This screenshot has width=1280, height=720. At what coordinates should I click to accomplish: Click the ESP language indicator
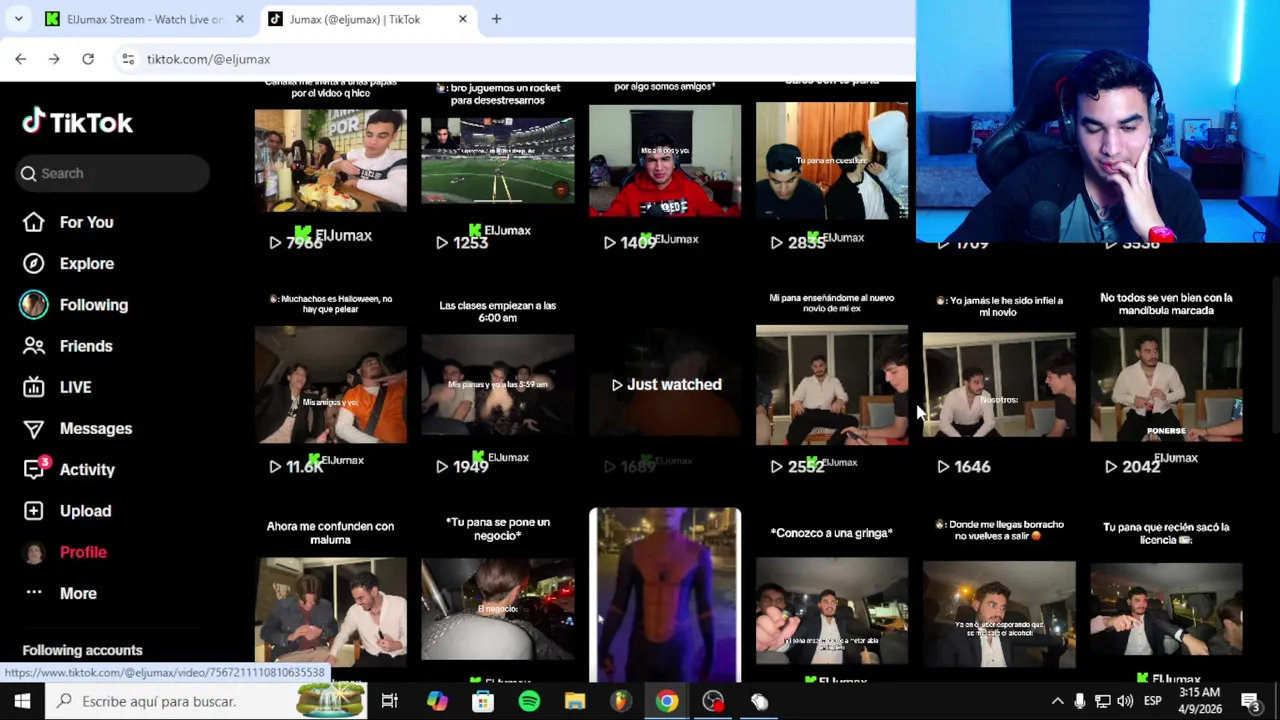coord(1152,701)
